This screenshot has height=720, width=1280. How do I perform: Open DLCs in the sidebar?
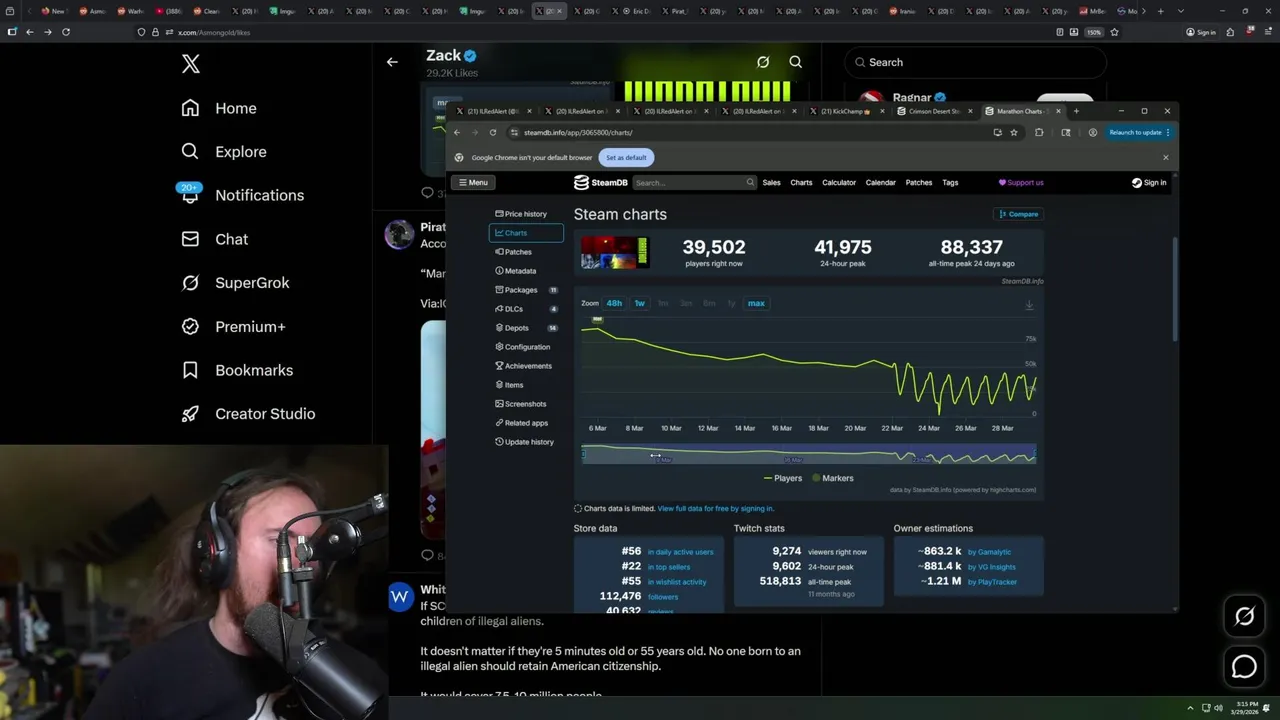526,309
